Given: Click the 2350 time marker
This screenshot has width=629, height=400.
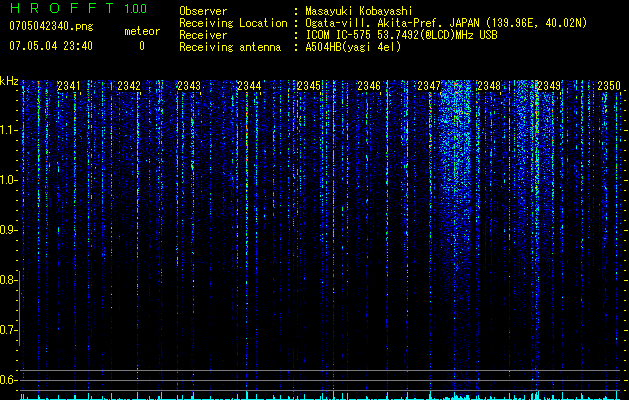Looking at the screenshot, I should tap(609, 86).
